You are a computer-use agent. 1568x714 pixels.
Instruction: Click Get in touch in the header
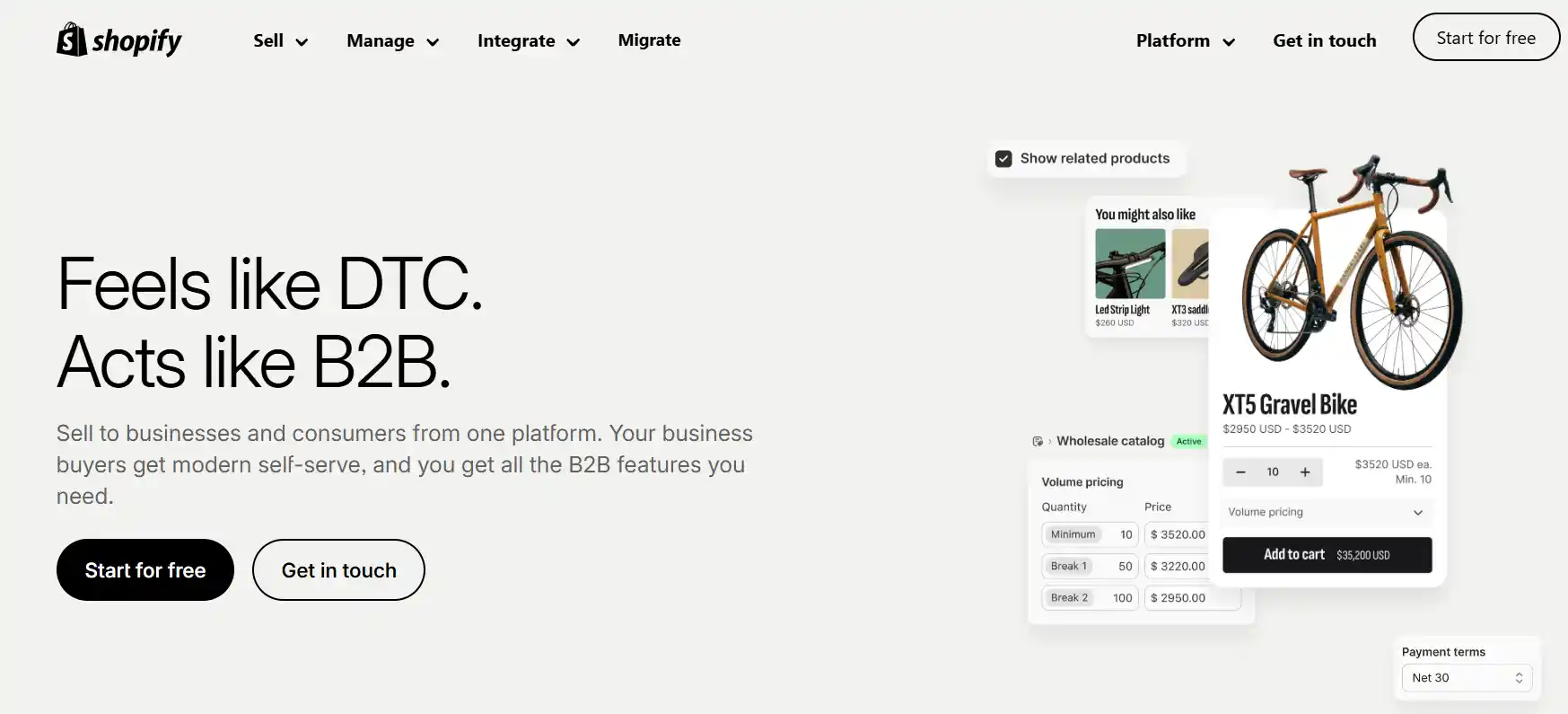[x=1324, y=40]
